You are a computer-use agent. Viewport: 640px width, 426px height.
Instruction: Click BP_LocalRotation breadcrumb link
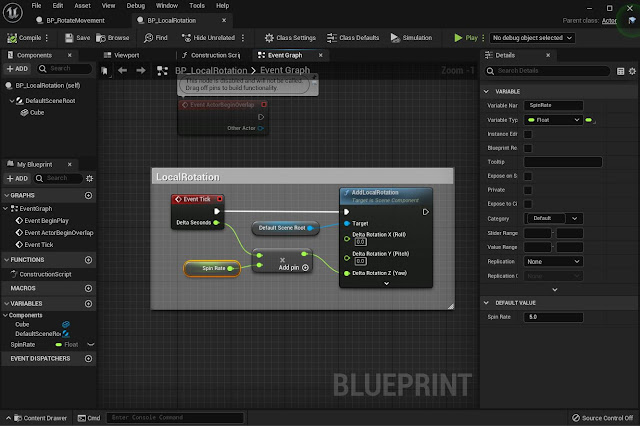click(x=211, y=70)
